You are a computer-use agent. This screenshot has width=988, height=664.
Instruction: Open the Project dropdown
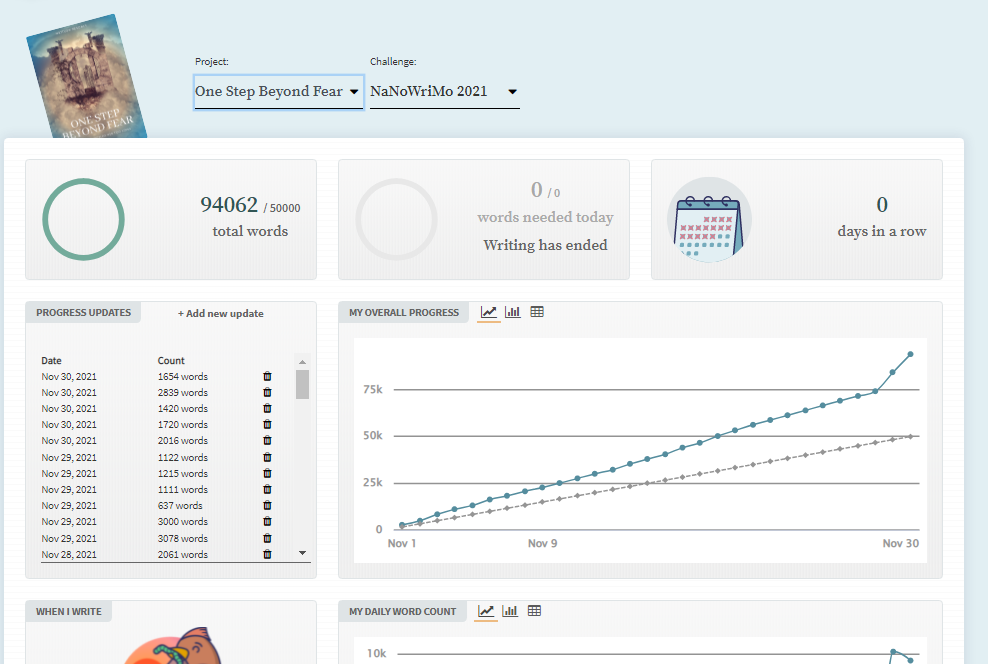click(x=278, y=92)
